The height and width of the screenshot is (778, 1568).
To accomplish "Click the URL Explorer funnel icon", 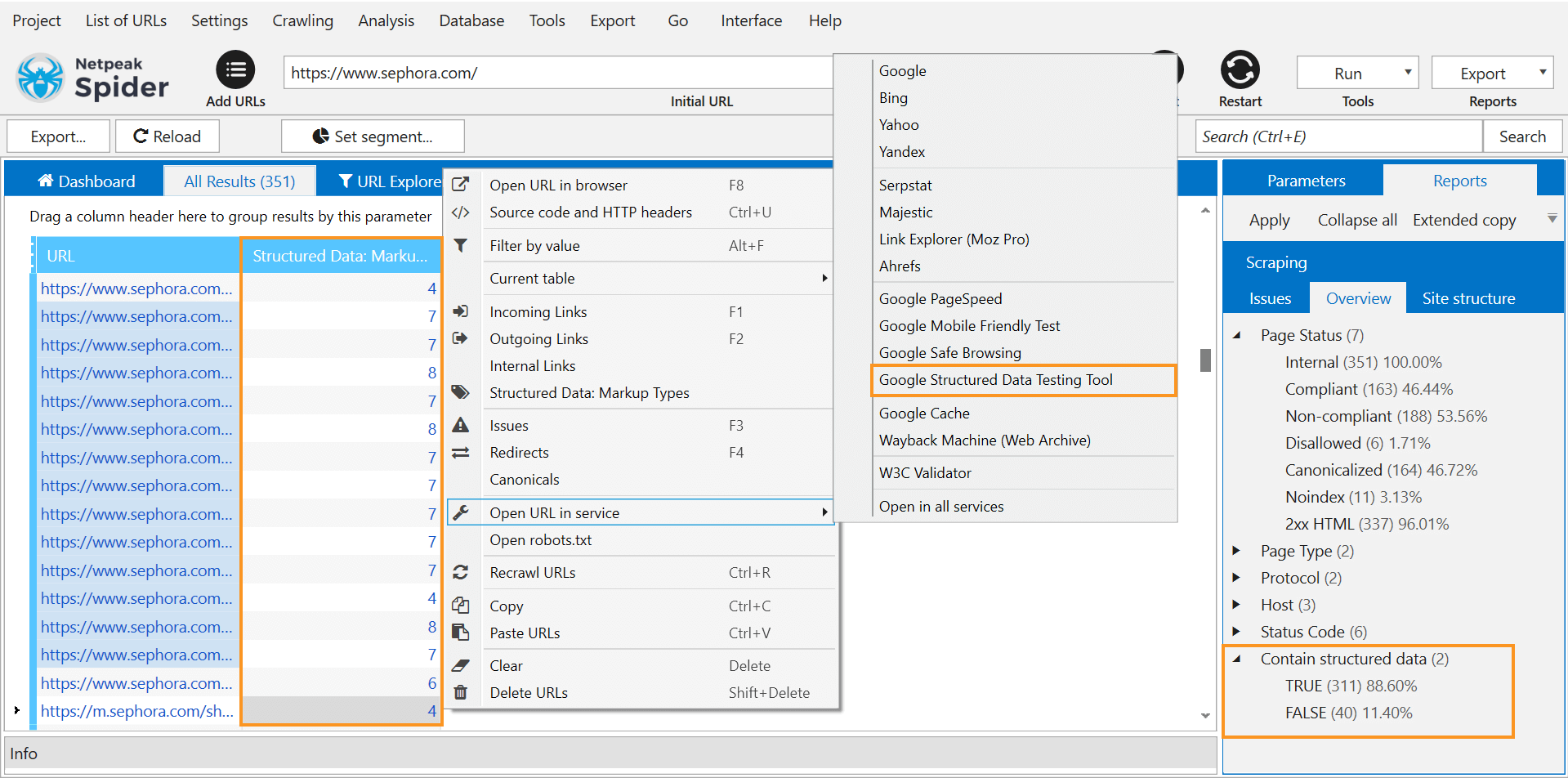I will coord(346,181).
